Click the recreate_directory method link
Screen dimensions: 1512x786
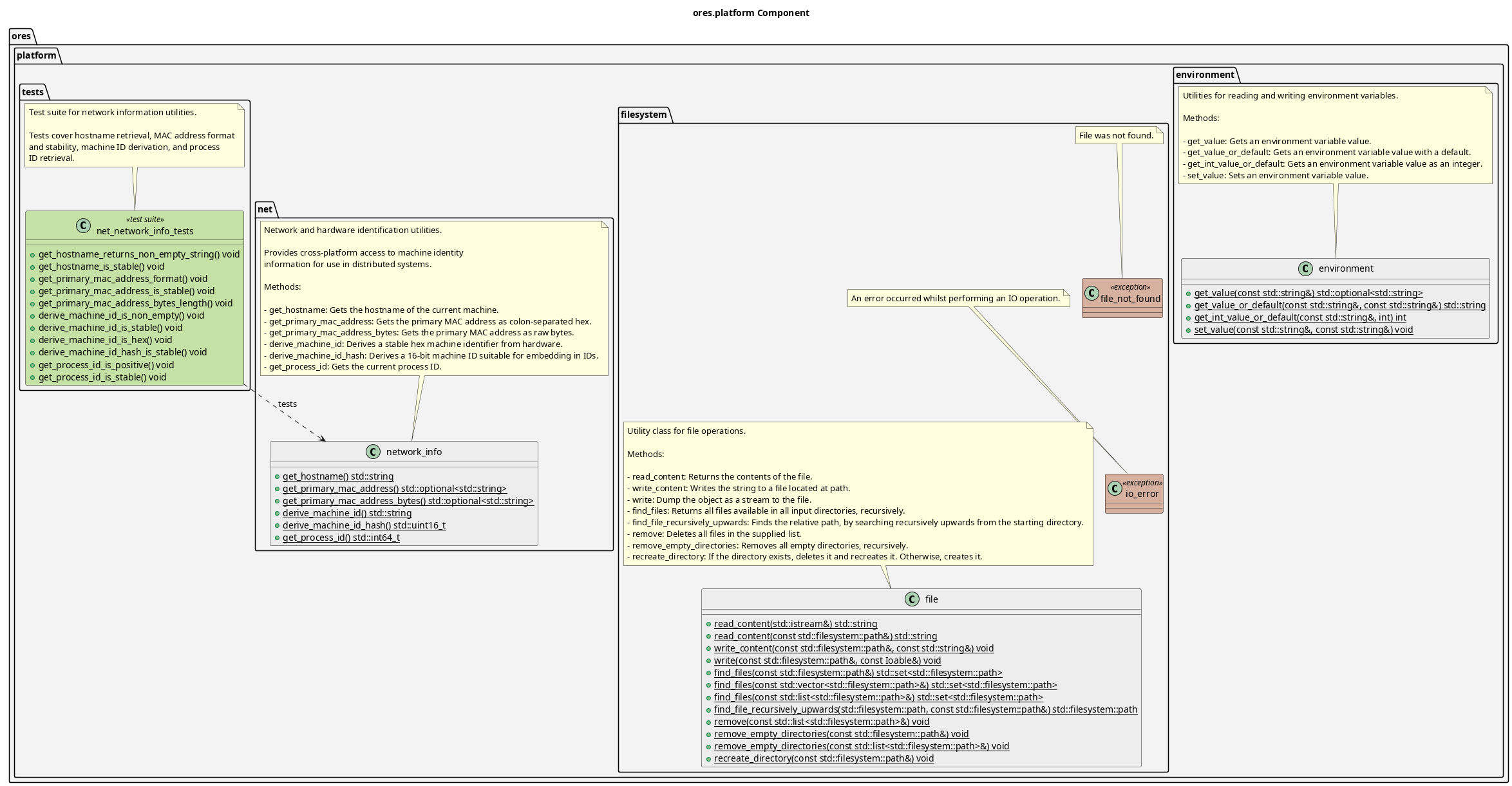click(x=823, y=758)
